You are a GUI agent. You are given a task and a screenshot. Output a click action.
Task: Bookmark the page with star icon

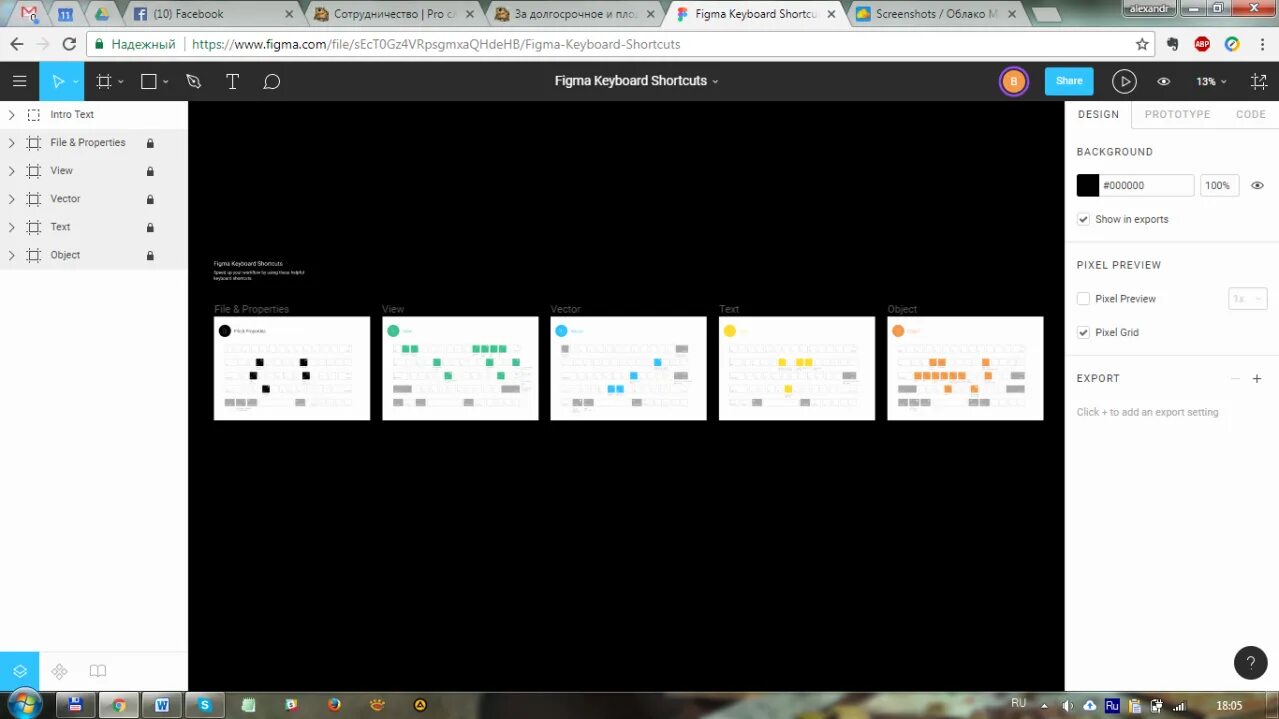tap(1142, 44)
